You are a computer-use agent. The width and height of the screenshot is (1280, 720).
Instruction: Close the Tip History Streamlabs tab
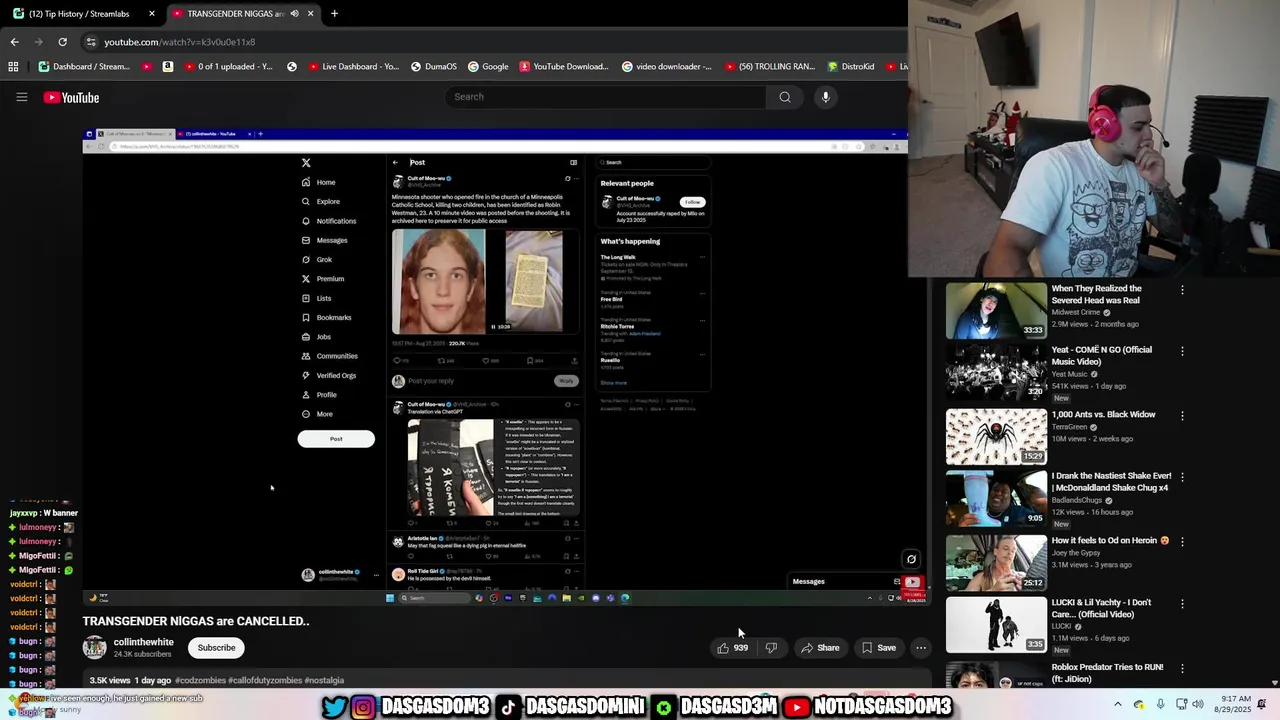click(152, 14)
